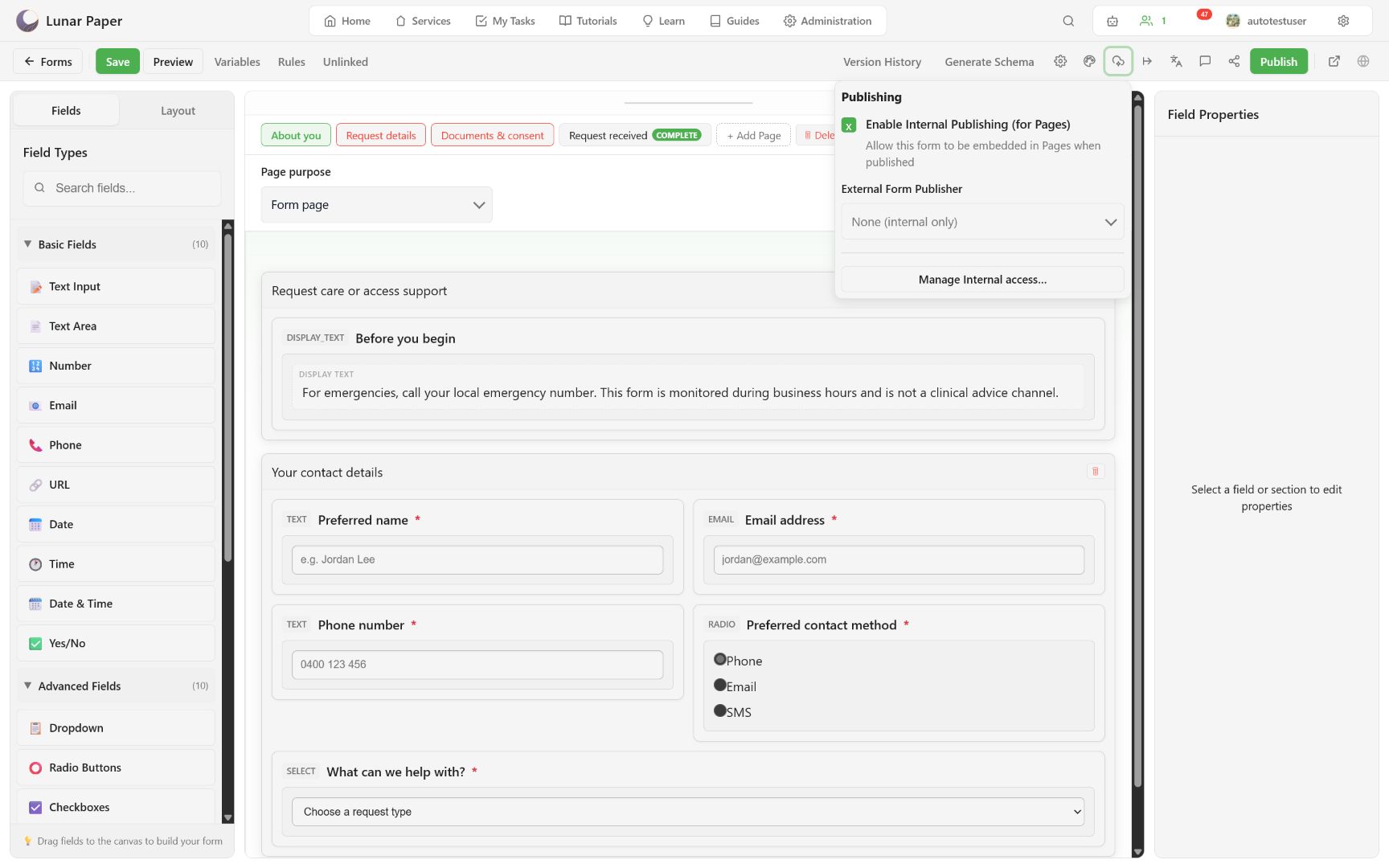Click the Search fields input
The image size is (1389, 868).
click(x=122, y=188)
